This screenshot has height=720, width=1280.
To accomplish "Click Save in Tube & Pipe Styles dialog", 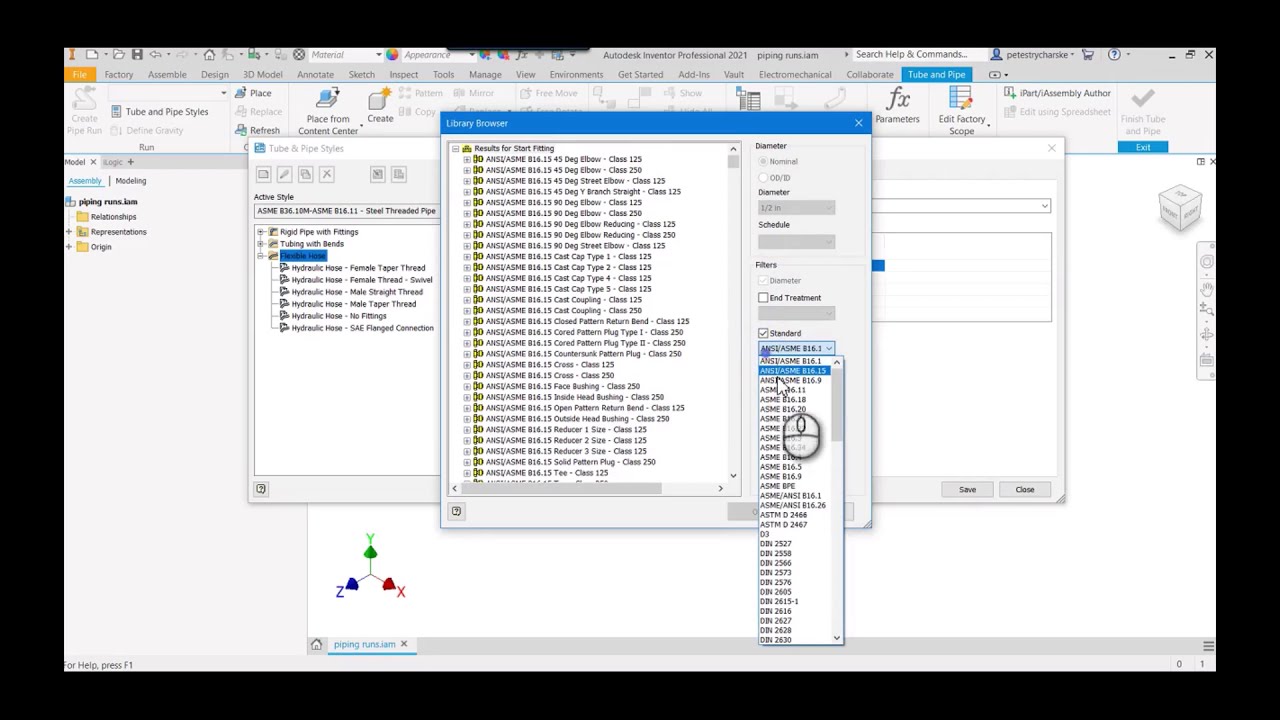I will (967, 489).
